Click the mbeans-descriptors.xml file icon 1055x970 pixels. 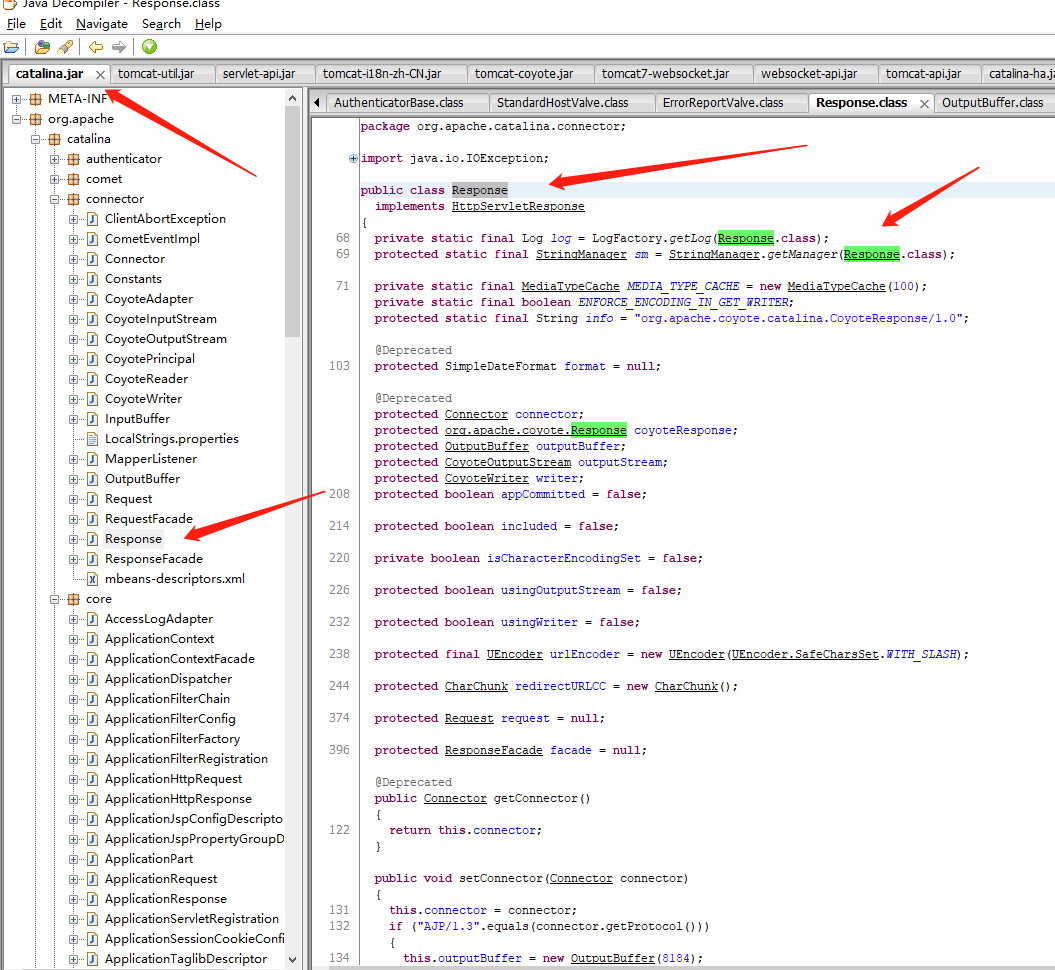[x=93, y=579]
